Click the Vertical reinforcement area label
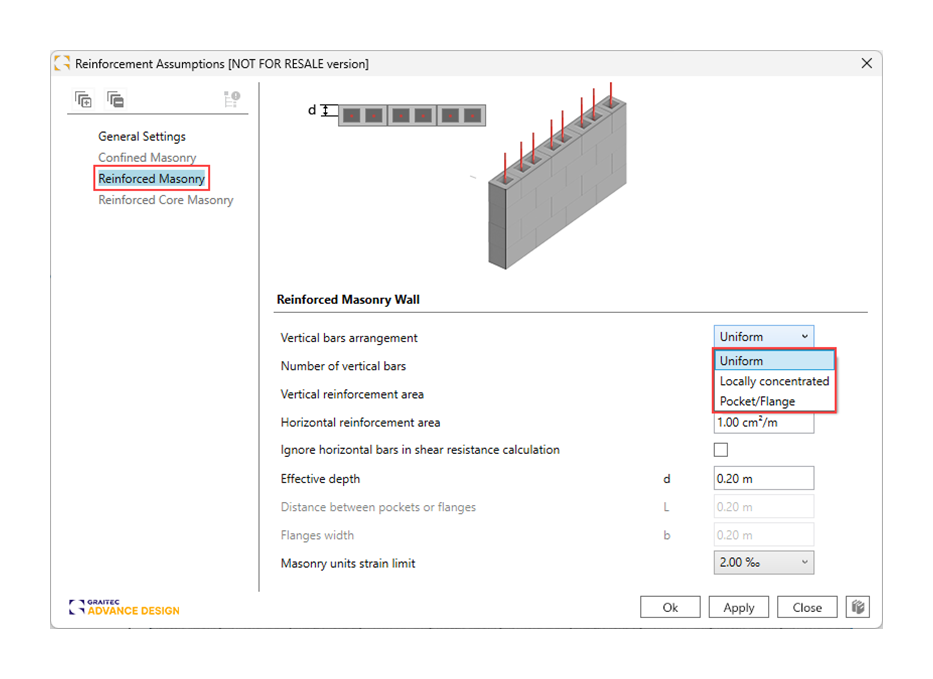933x679 pixels. pyautogui.click(x=352, y=394)
